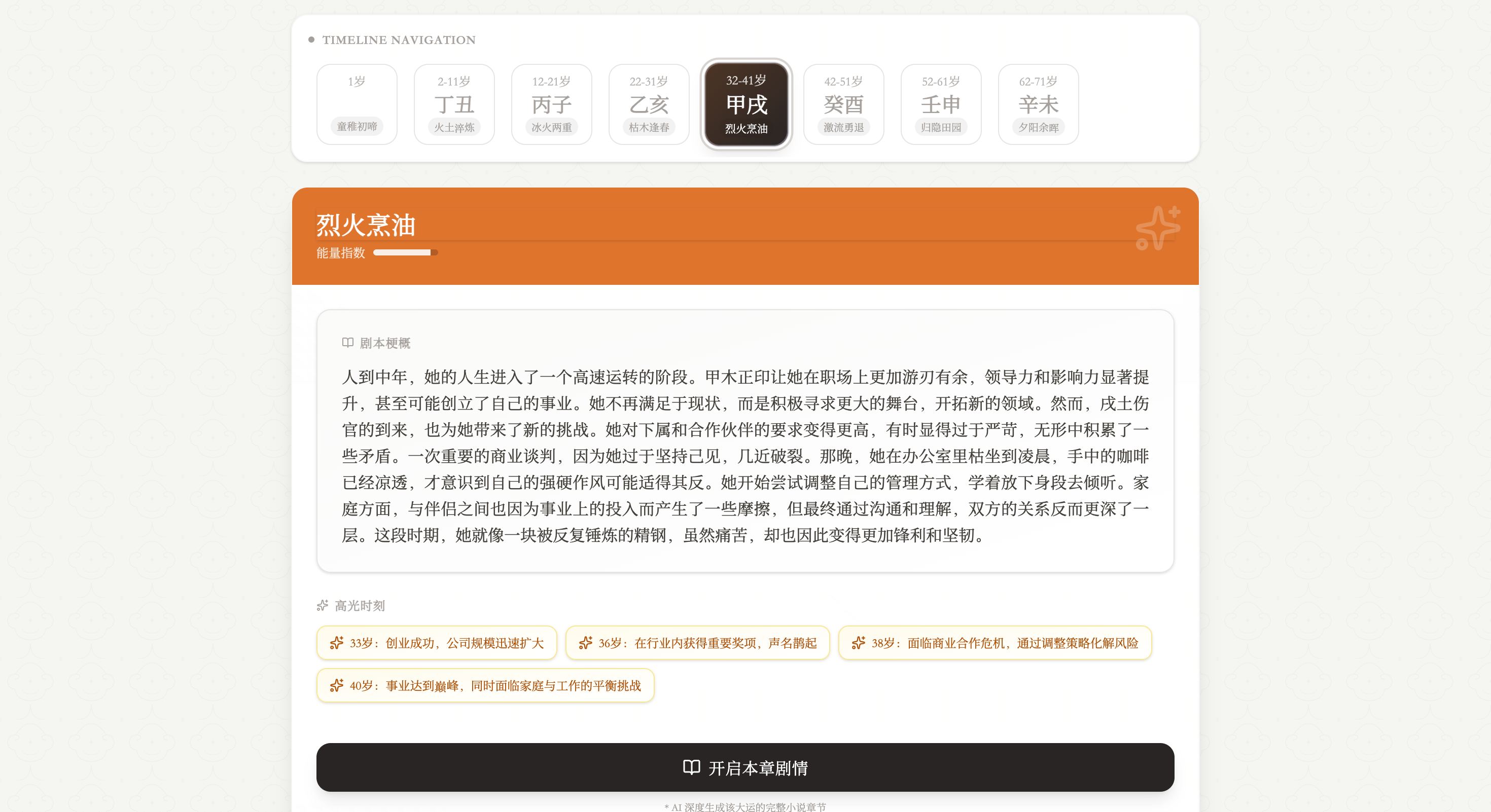
Task: Click the 火土淬炼 tag label
Action: click(x=454, y=127)
